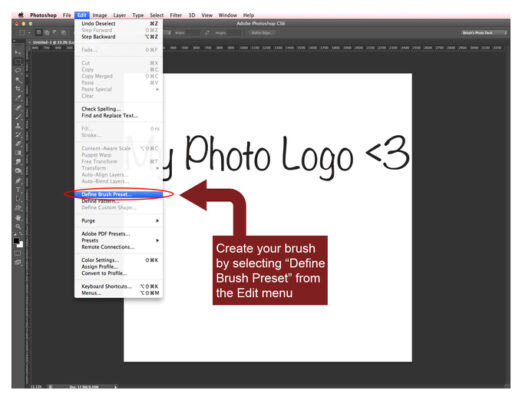The width and height of the screenshot is (522, 400).
Task: Open the Apple menu
Action: coord(21,15)
